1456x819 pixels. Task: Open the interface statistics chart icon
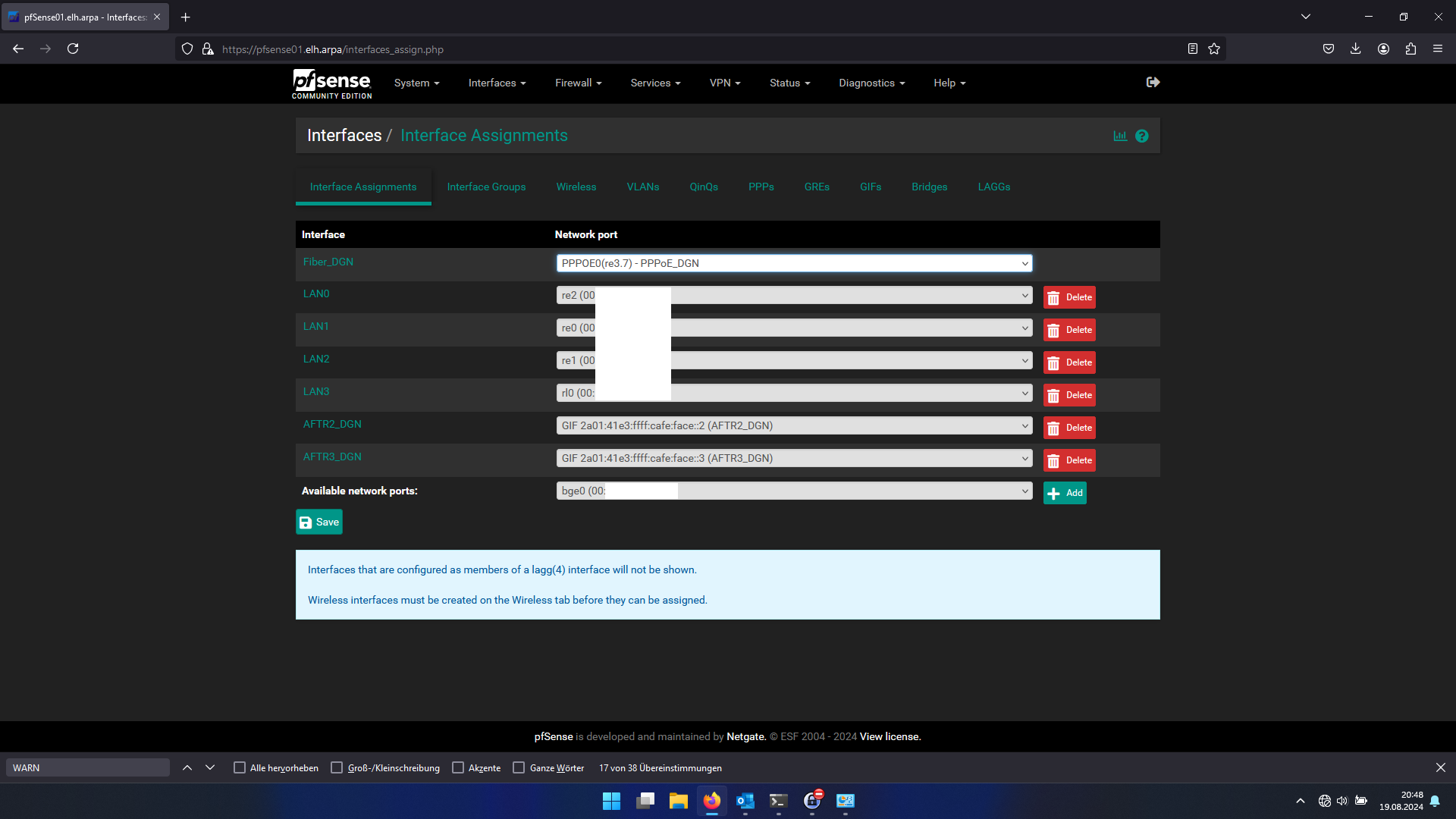(x=1120, y=136)
